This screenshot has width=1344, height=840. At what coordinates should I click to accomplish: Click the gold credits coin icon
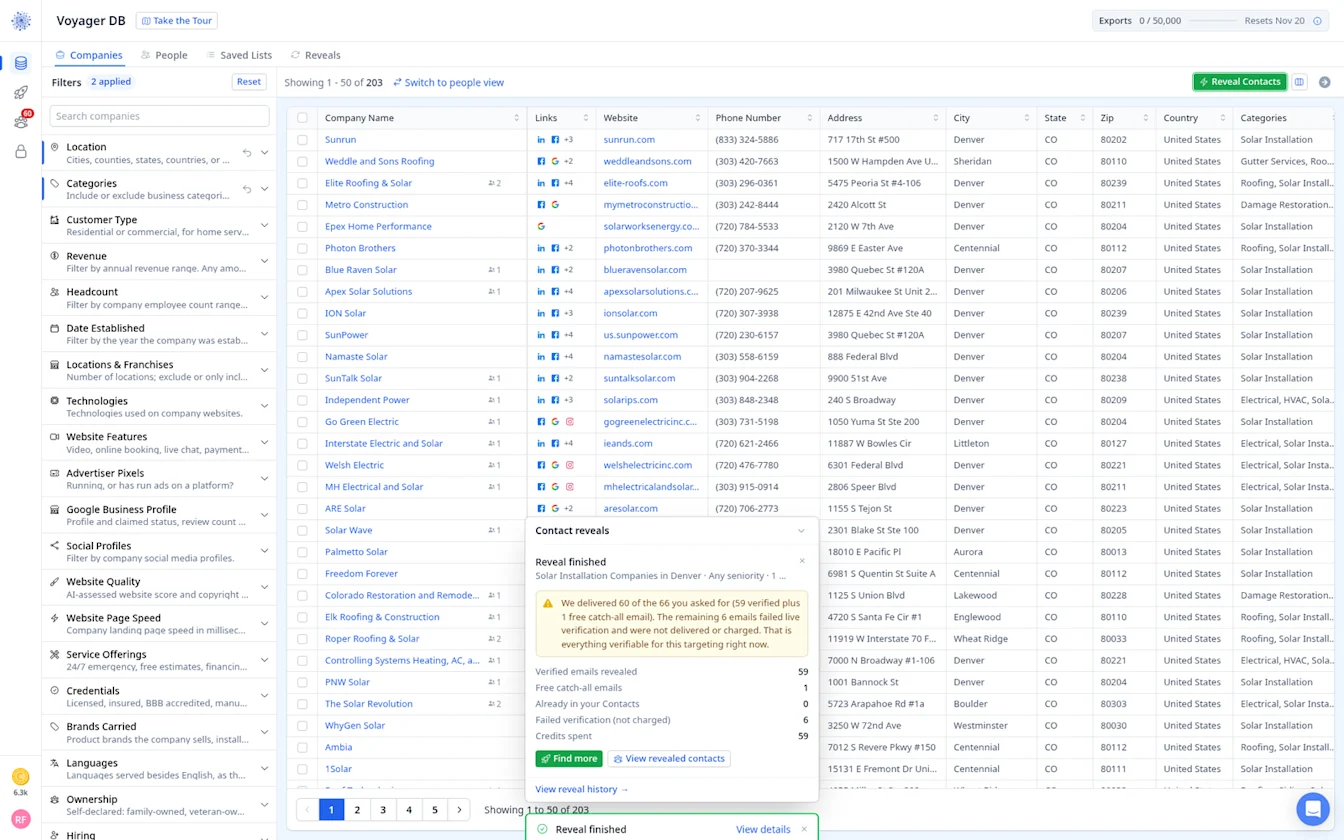21,776
